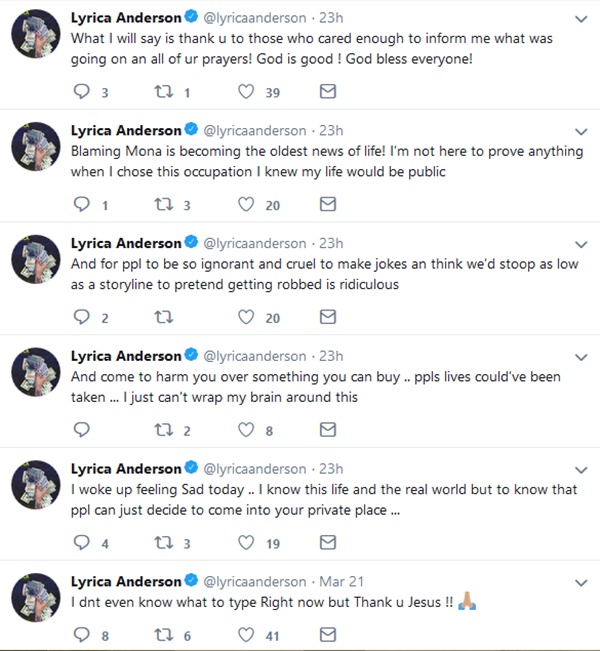Open avatar on the 'harm you over something' tweet
600x651 pixels.
click(x=36, y=372)
